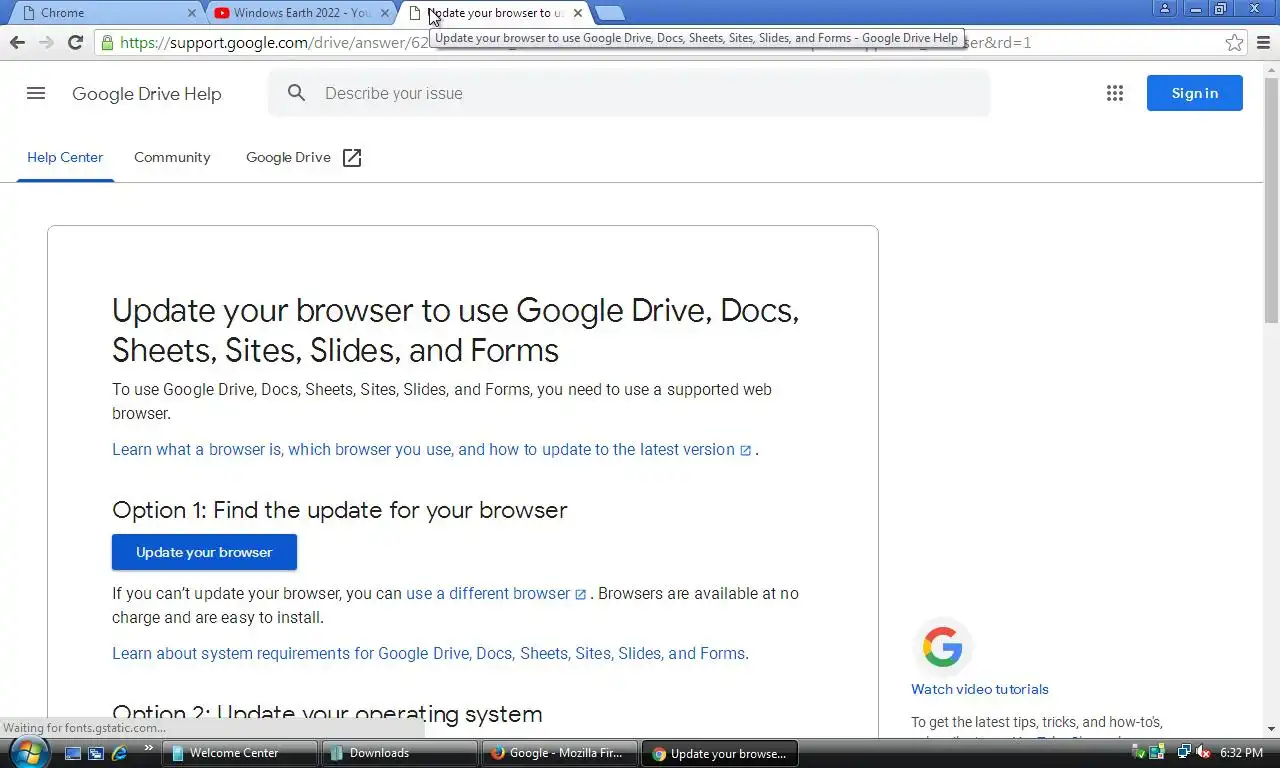The width and height of the screenshot is (1280, 768).
Task: Open the Windows Start menu
Action: click(x=27, y=752)
